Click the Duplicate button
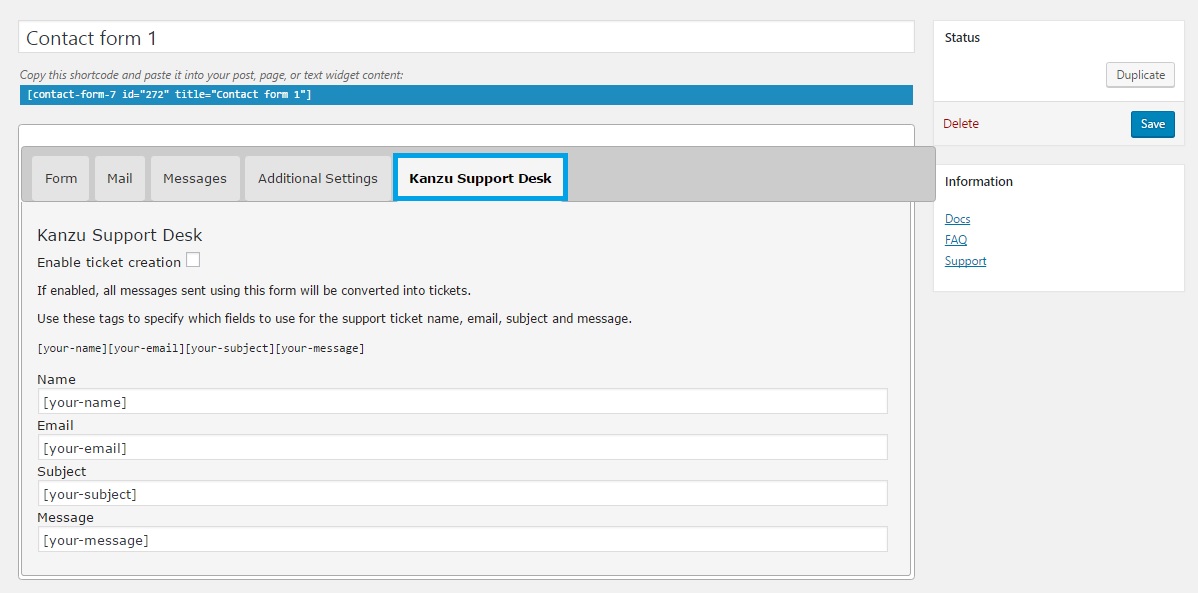Image resolution: width=1198 pixels, height=593 pixels. 1141,75
